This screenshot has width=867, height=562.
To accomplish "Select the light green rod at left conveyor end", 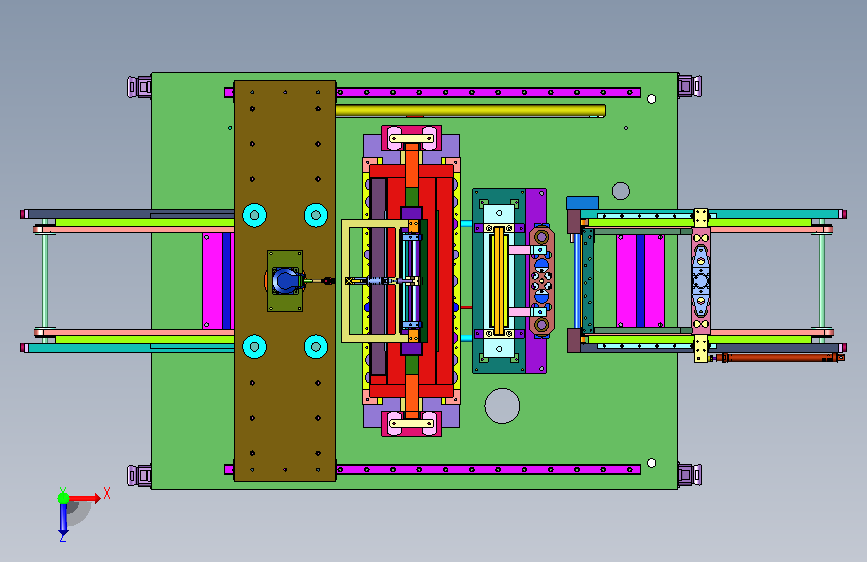I will (45, 281).
